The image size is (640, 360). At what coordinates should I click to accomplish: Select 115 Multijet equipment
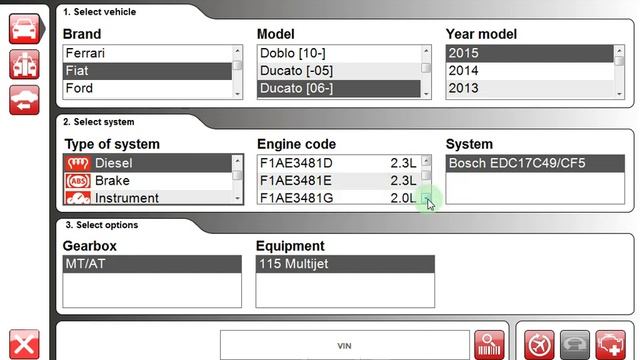[x=345, y=264]
